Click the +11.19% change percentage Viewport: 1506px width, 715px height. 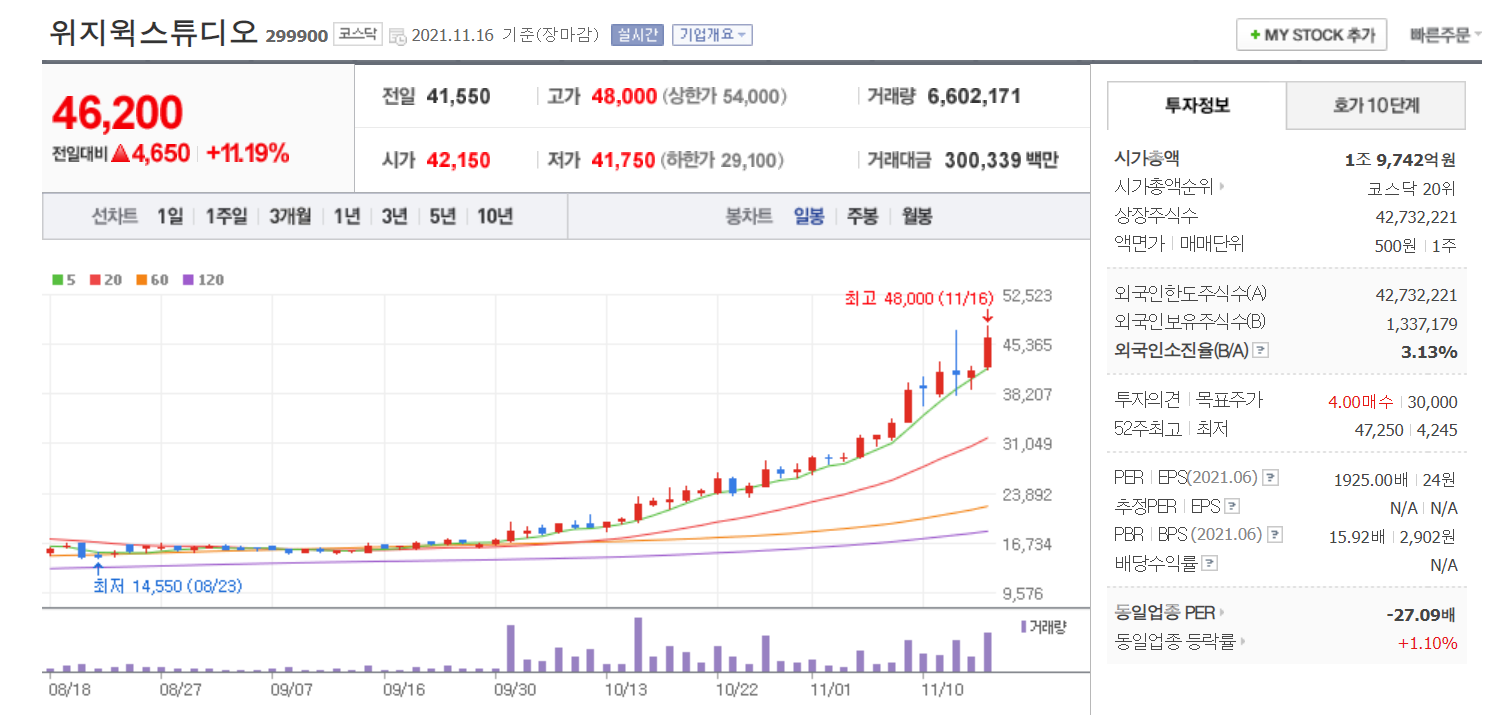pyautogui.click(x=248, y=154)
